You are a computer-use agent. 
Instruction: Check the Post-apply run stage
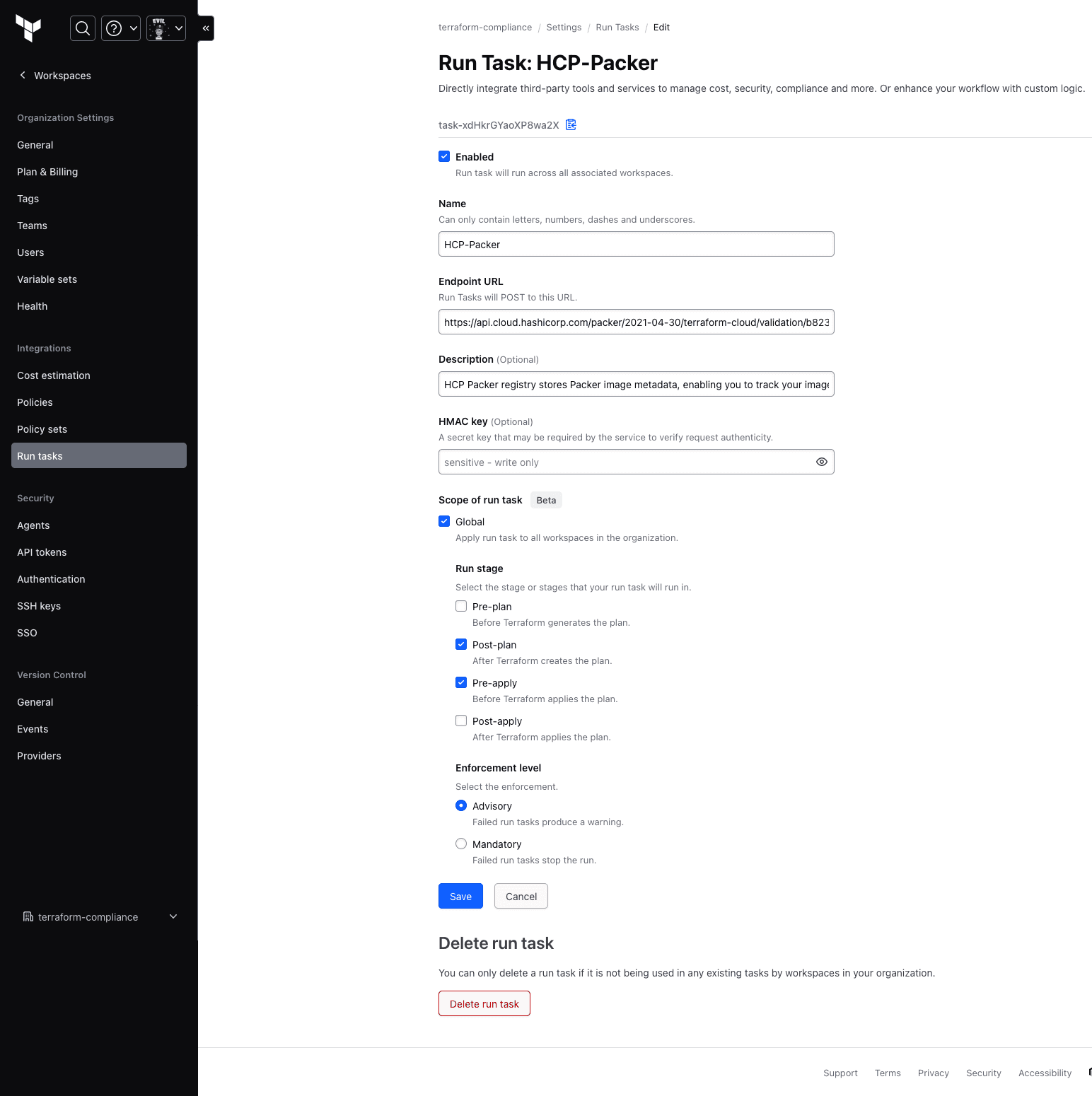click(x=461, y=721)
